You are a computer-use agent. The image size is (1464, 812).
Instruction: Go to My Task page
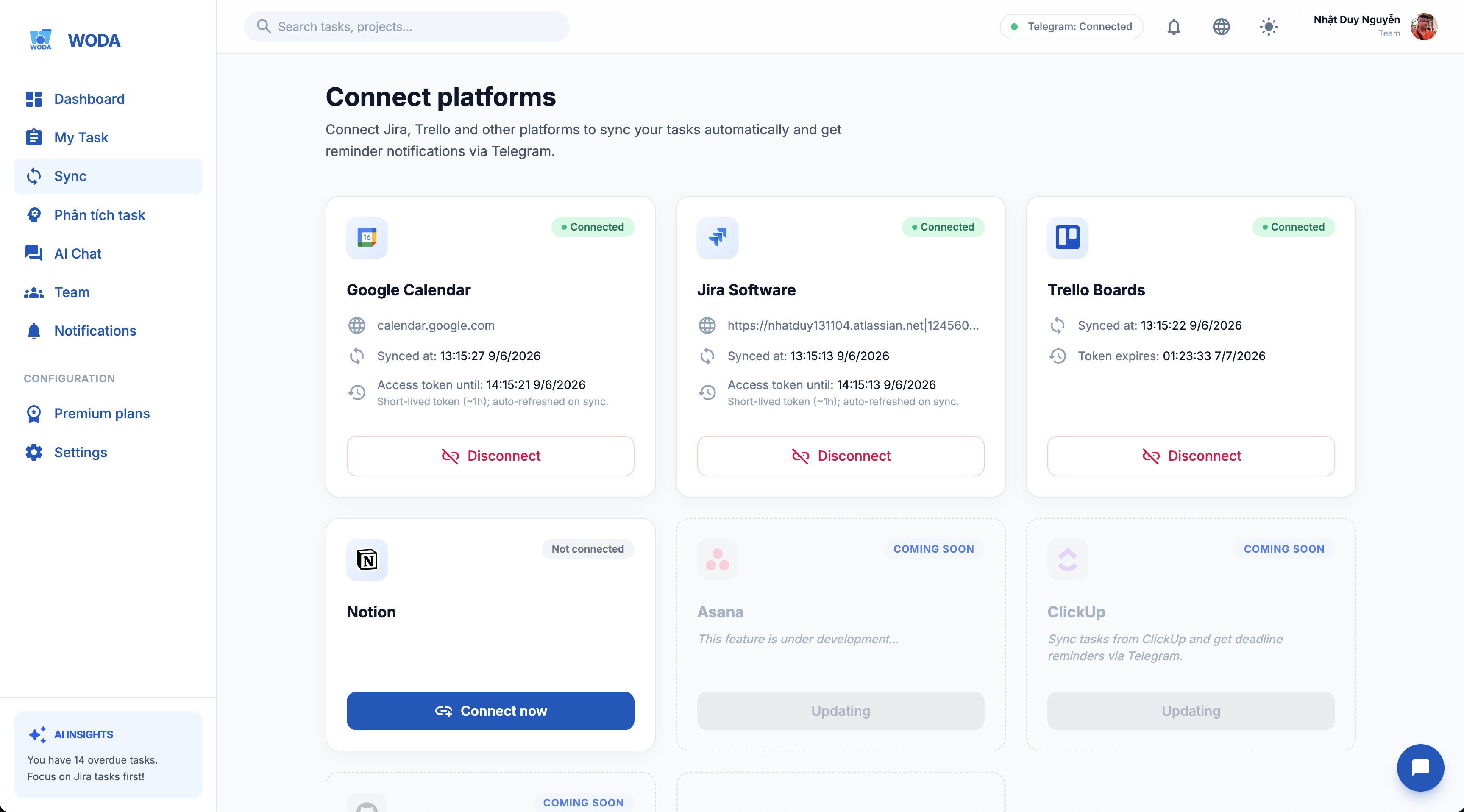click(x=108, y=137)
